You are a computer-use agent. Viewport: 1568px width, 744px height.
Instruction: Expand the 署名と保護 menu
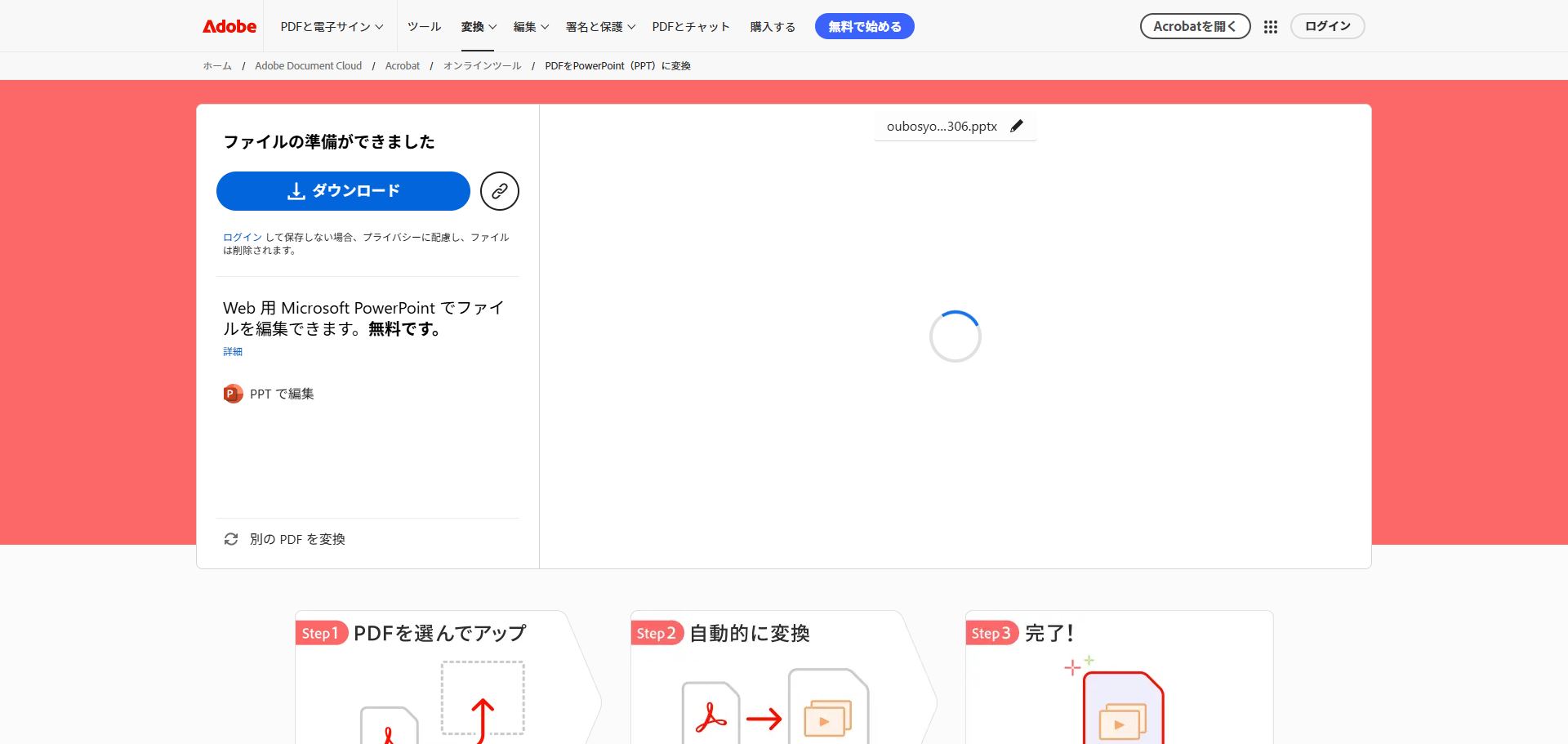(x=600, y=27)
